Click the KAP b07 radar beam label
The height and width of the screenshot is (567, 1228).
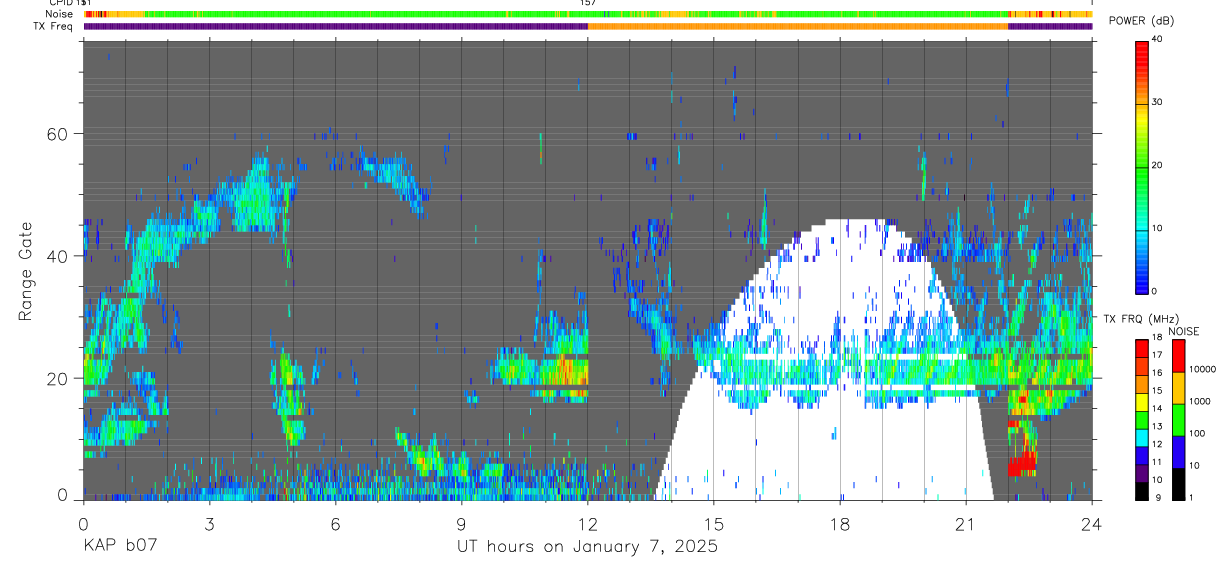(x=121, y=546)
